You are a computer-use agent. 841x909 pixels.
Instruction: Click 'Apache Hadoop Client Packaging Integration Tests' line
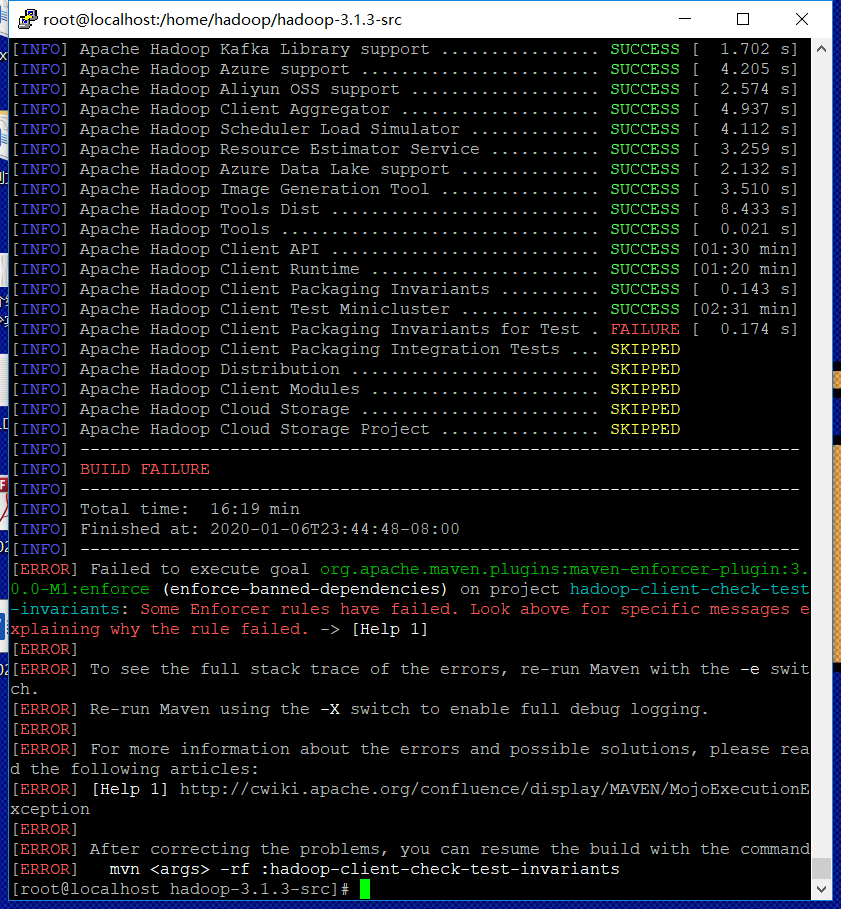coord(346,349)
